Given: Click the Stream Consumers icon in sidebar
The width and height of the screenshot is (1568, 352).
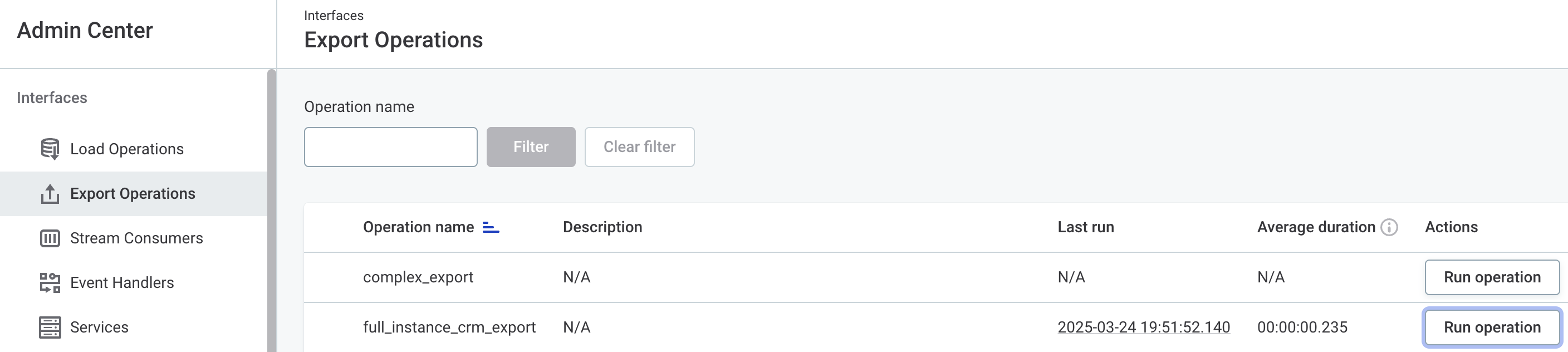Looking at the screenshot, I should pyautogui.click(x=50, y=238).
